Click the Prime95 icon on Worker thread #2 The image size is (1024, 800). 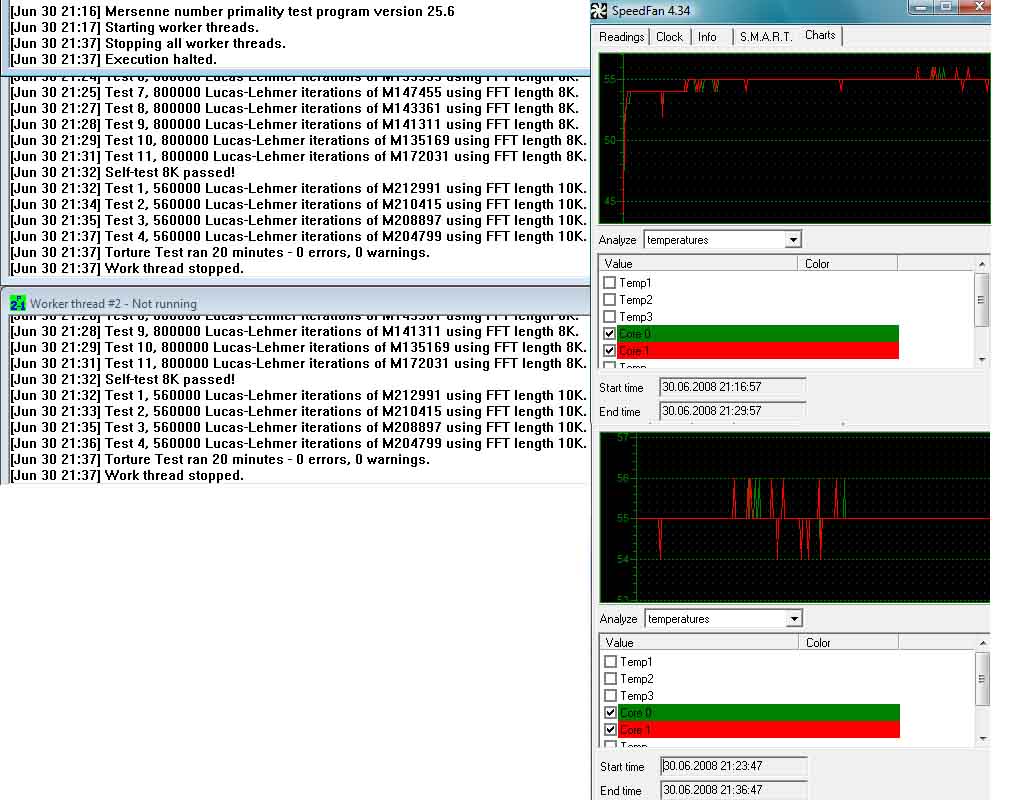[x=18, y=303]
